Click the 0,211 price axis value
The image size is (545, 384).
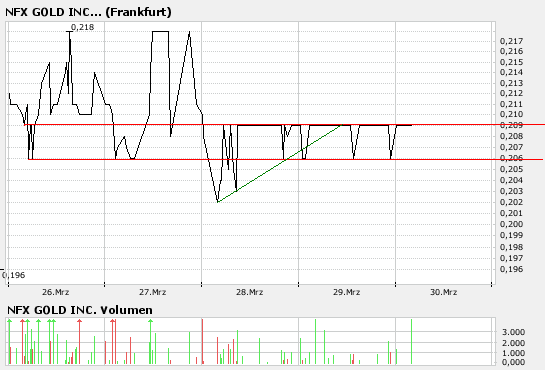(x=511, y=104)
